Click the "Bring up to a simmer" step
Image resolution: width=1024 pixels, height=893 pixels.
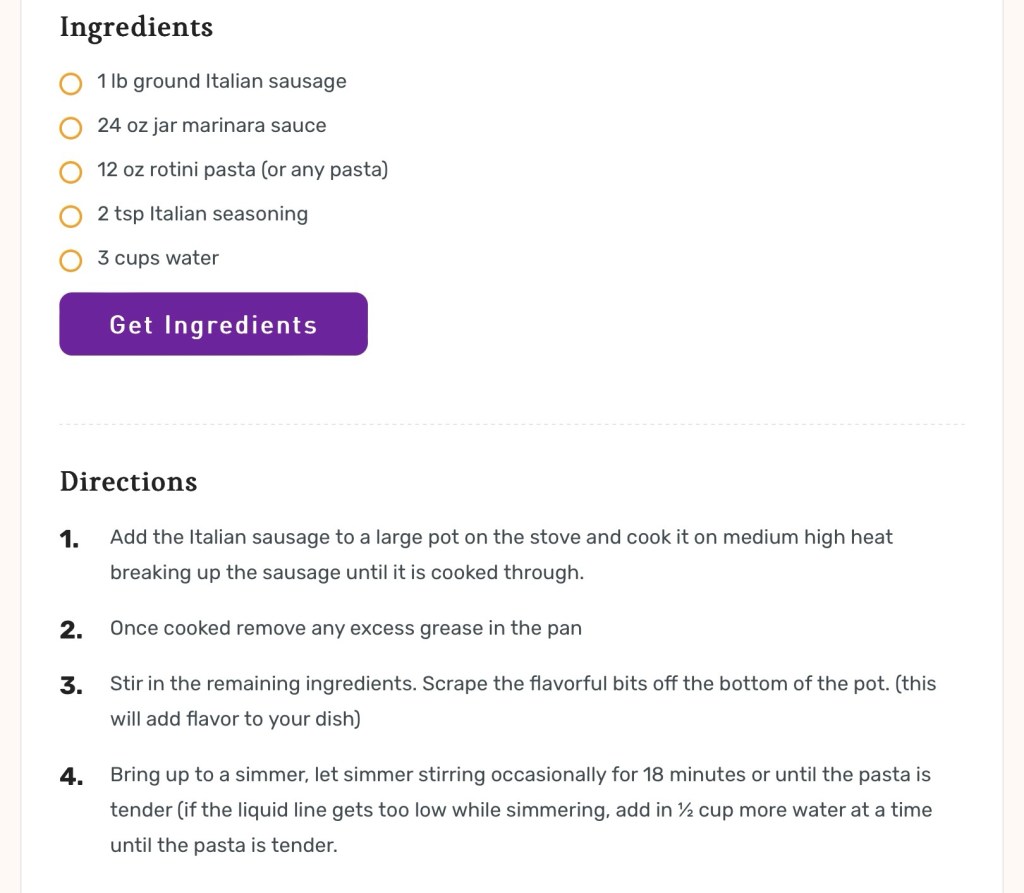(x=520, y=810)
